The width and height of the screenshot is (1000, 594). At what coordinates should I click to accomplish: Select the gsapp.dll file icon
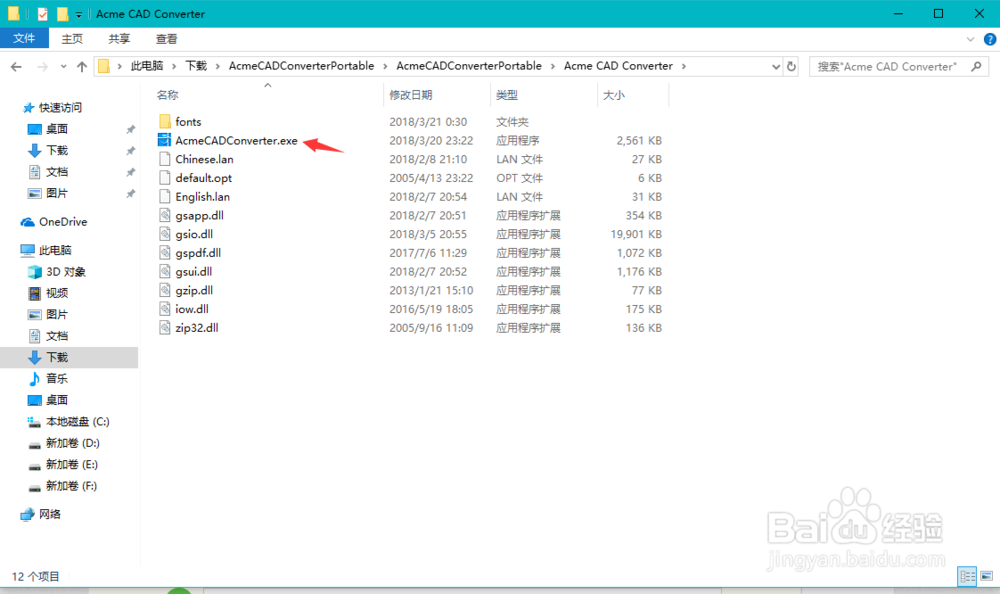point(165,215)
